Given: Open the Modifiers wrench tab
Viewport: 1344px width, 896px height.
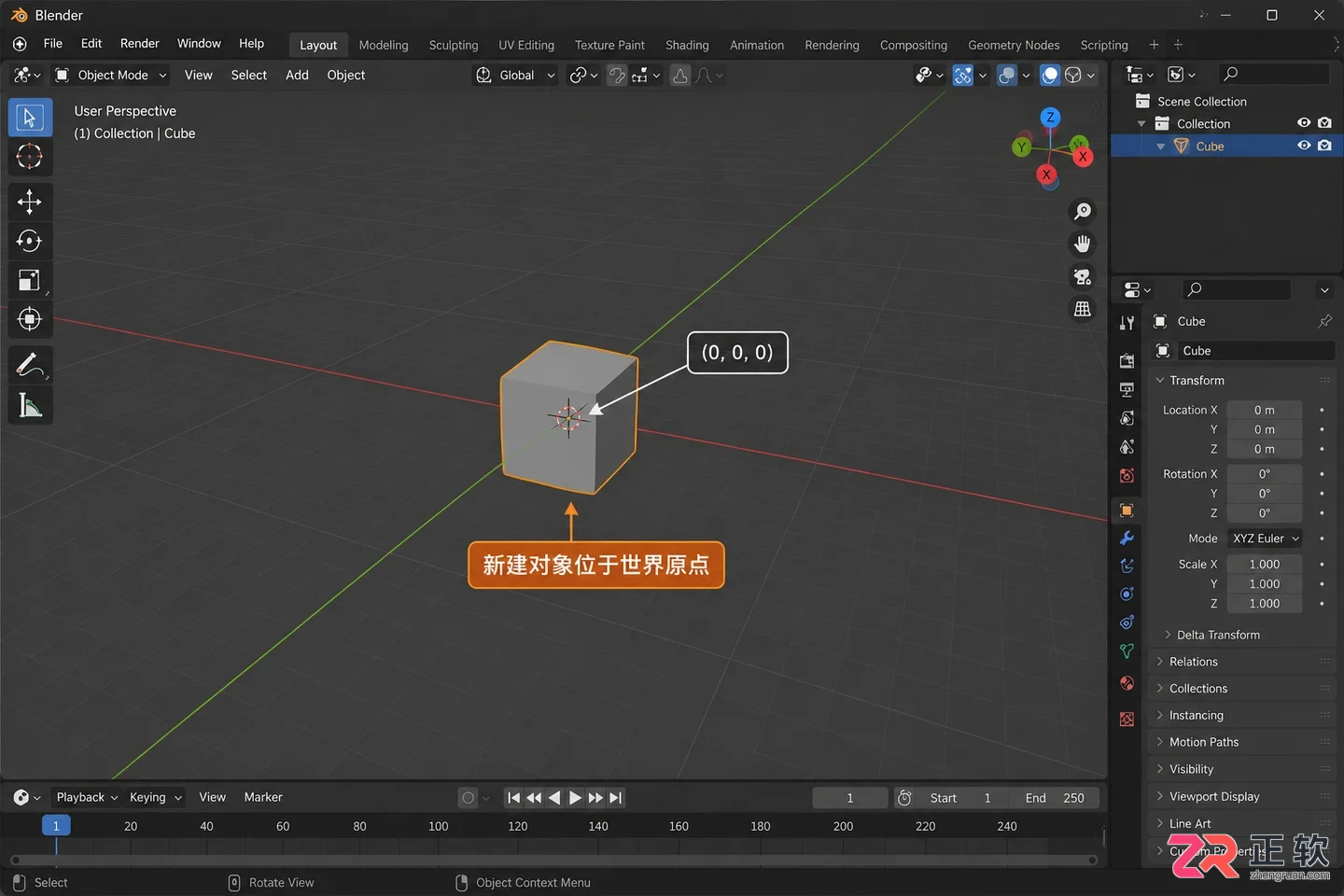Looking at the screenshot, I should tap(1127, 539).
